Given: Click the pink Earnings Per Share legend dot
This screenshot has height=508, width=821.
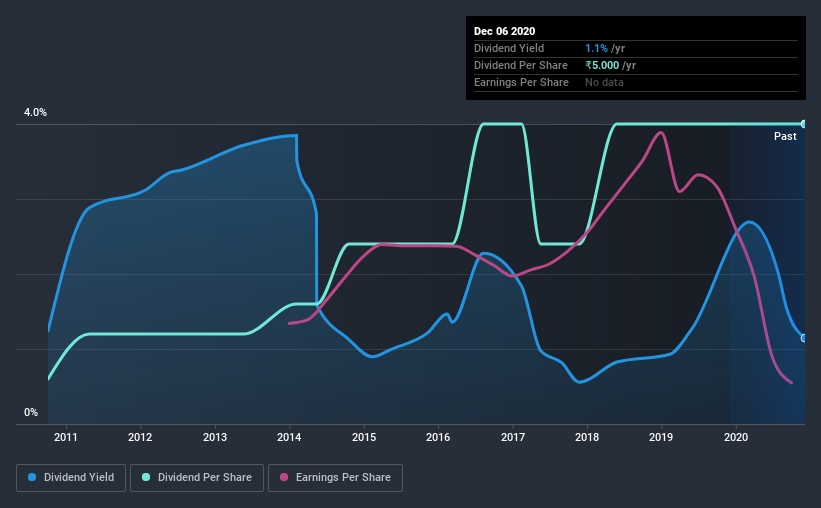Looking at the screenshot, I should (x=284, y=477).
